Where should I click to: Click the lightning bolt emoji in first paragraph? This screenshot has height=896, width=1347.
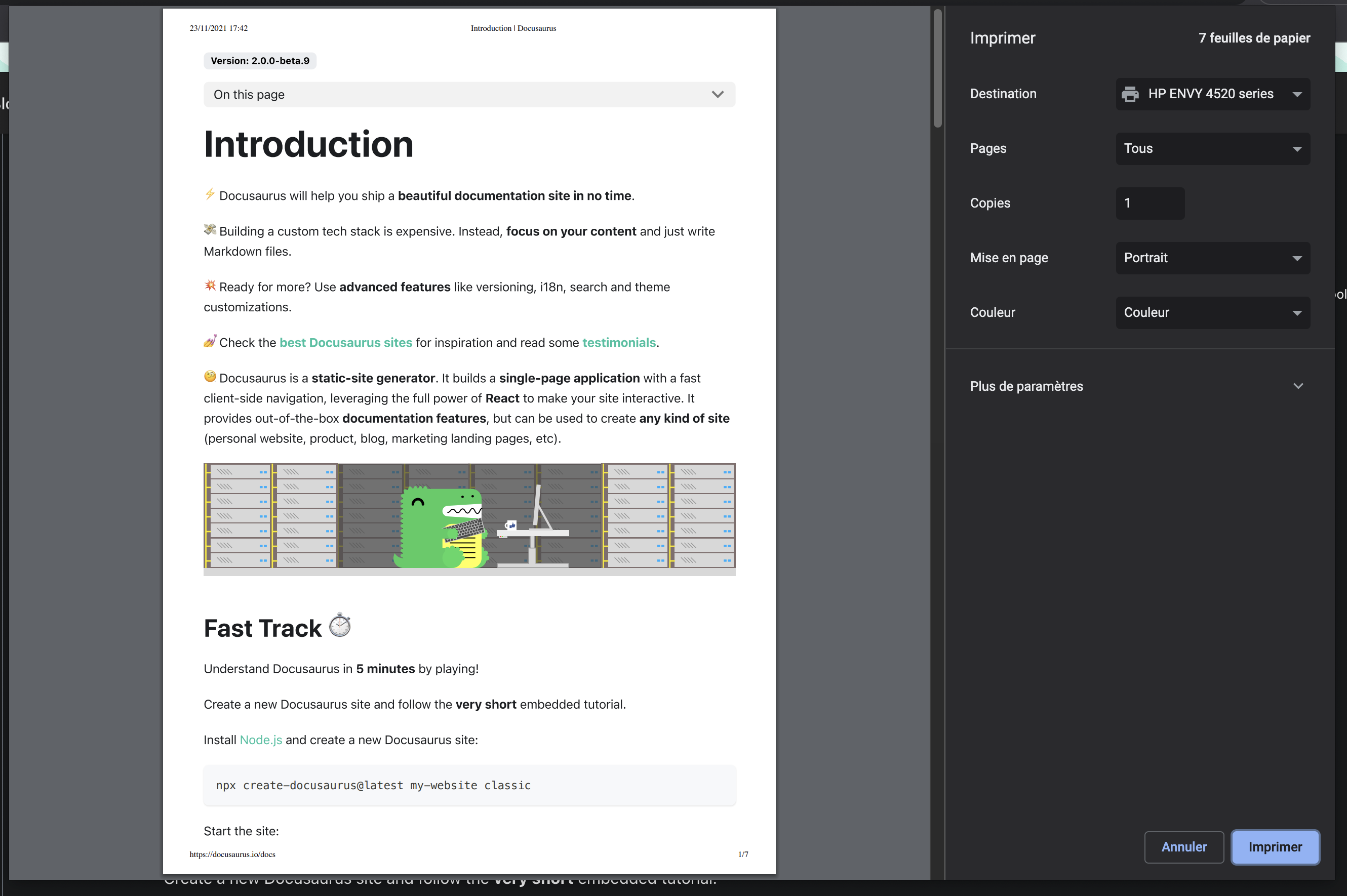click(210, 194)
